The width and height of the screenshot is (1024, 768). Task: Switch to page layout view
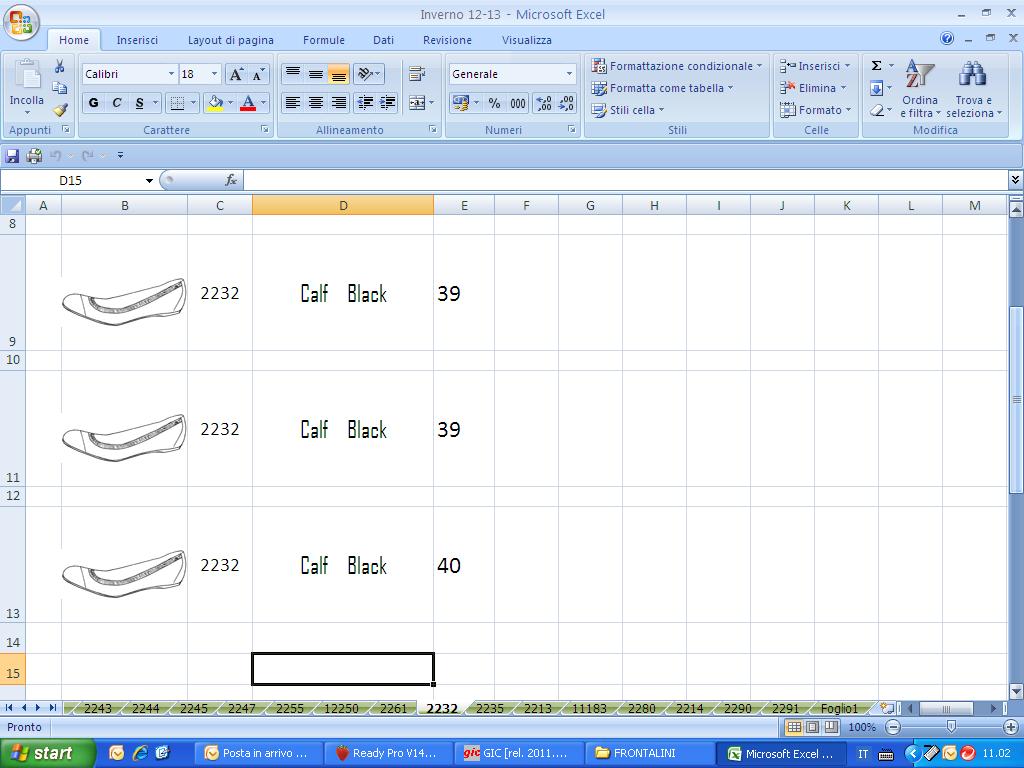812,727
